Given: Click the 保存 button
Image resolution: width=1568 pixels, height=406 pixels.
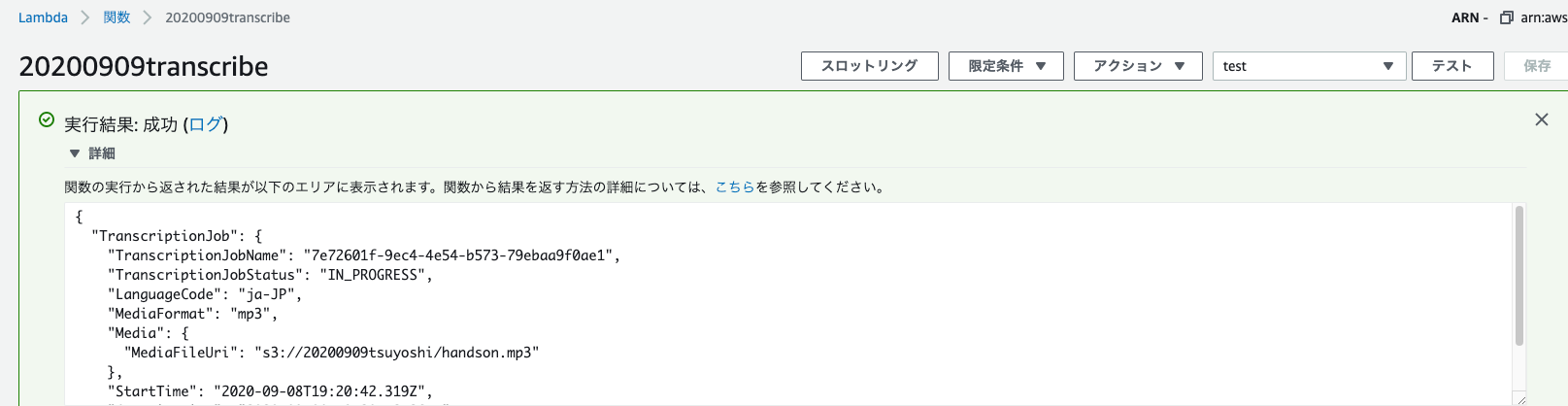Looking at the screenshot, I should click(1536, 66).
